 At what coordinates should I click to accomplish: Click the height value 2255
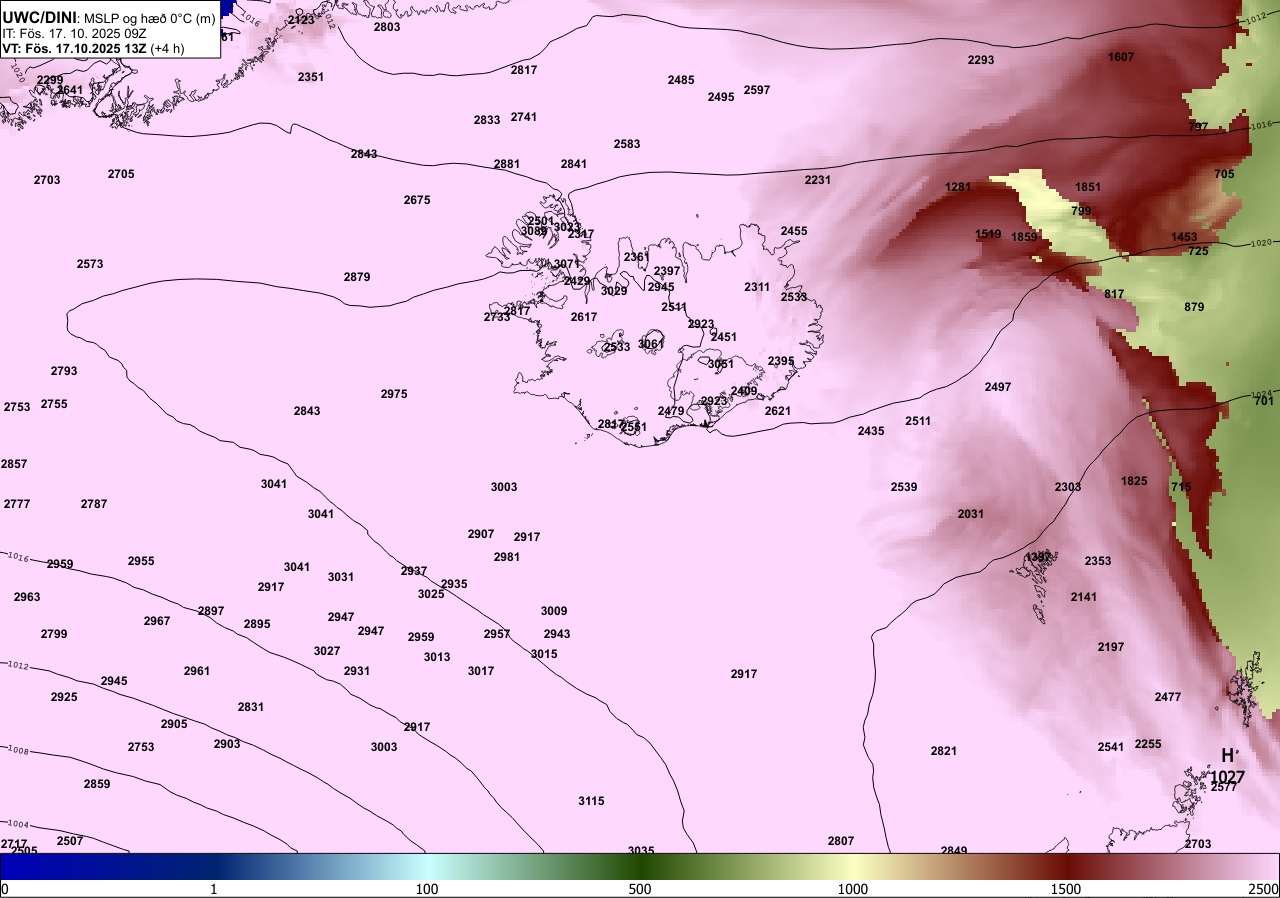tap(1148, 744)
